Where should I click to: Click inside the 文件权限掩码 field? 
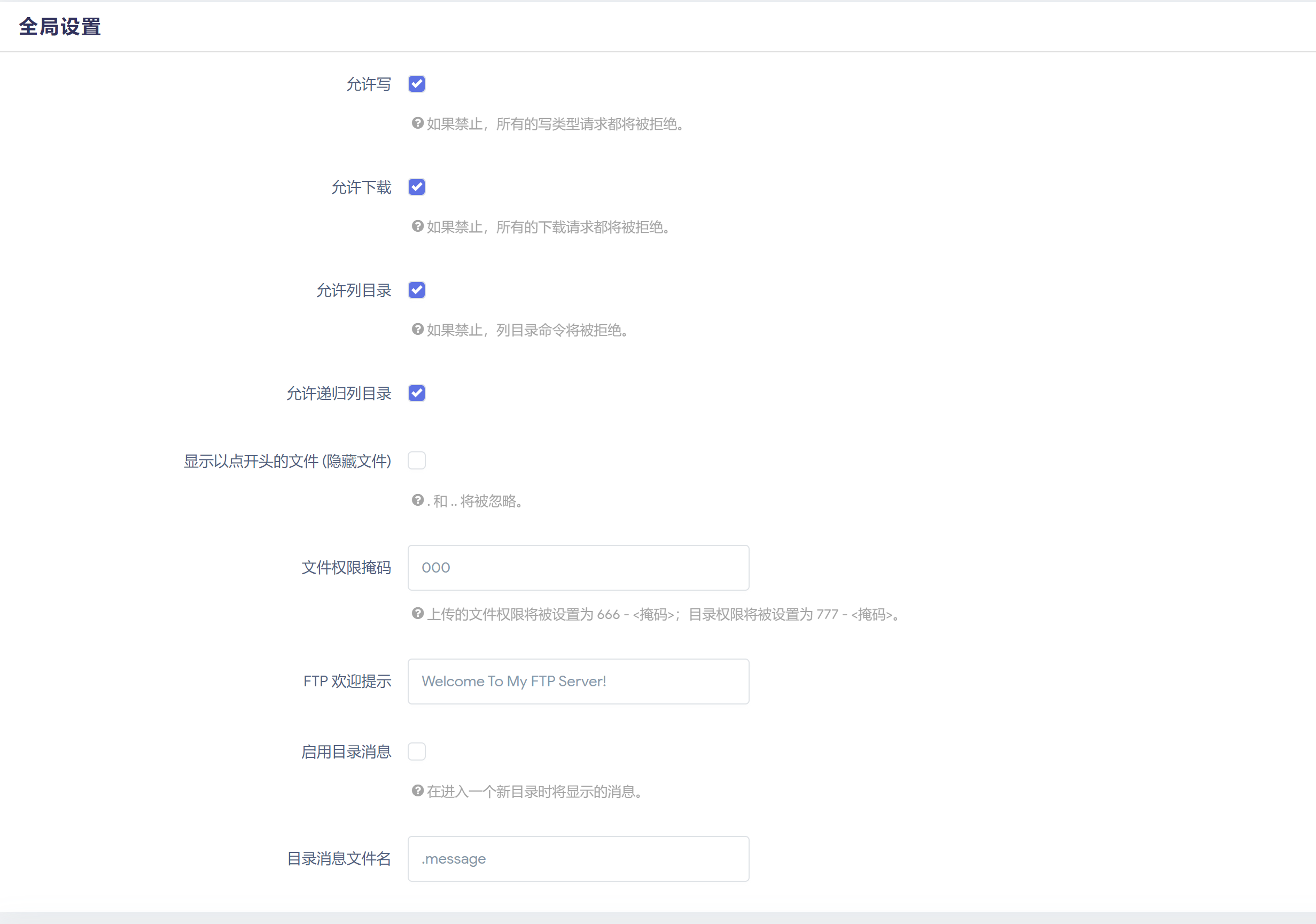578,568
